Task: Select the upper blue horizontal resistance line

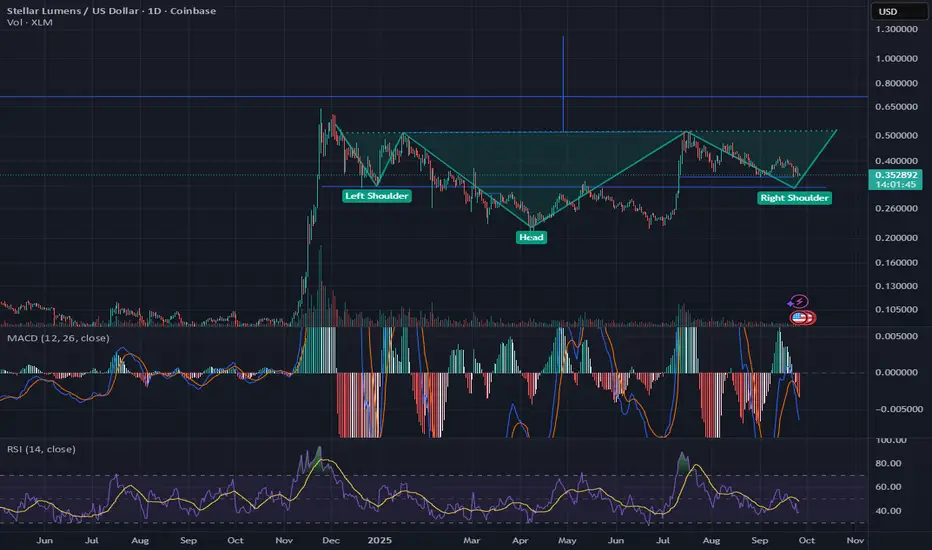Action: tap(434, 96)
